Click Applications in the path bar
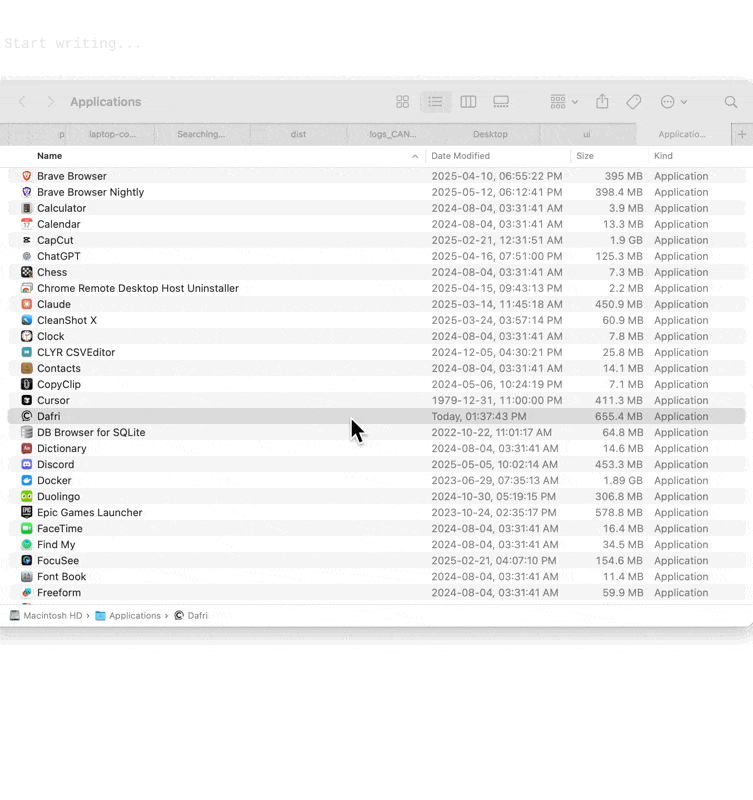This screenshot has height=800, width=753. [x=128, y=616]
